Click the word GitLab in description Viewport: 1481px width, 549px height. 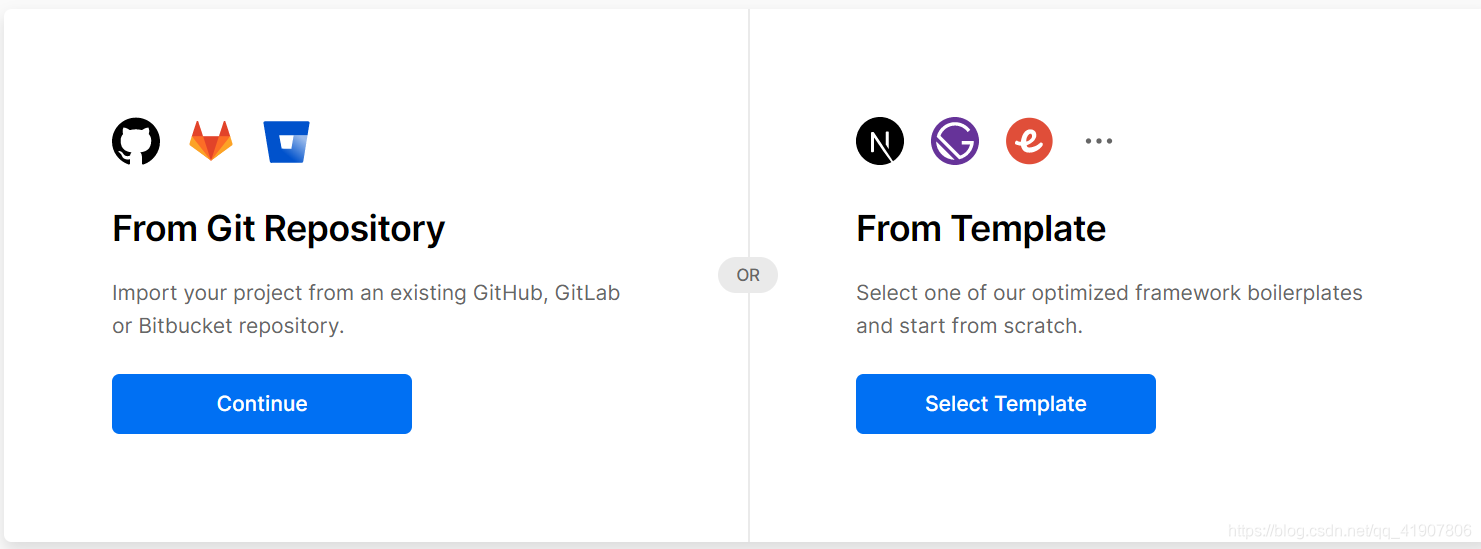tap(587, 293)
